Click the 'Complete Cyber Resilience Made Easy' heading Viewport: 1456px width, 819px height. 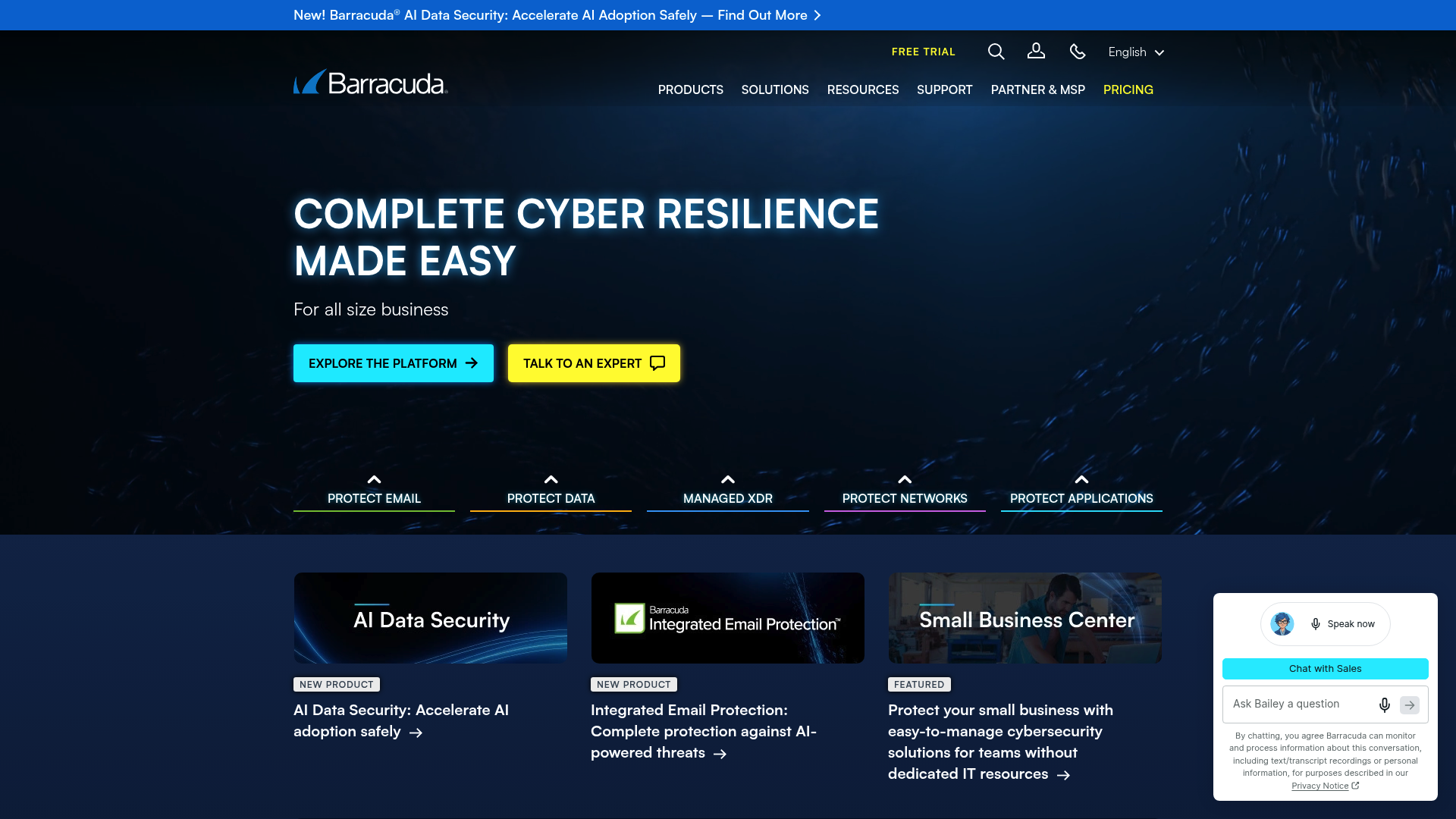[586, 237]
